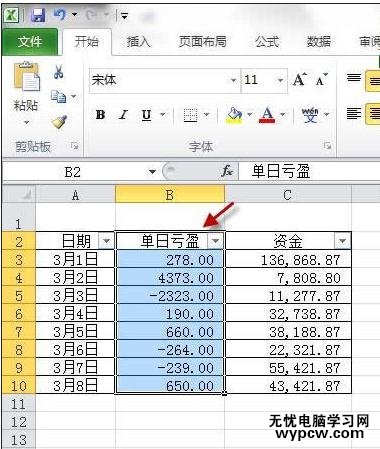Open the 日期 filter dropdown
This screenshot has height=449, width=380.
click(x=107, y=240)
